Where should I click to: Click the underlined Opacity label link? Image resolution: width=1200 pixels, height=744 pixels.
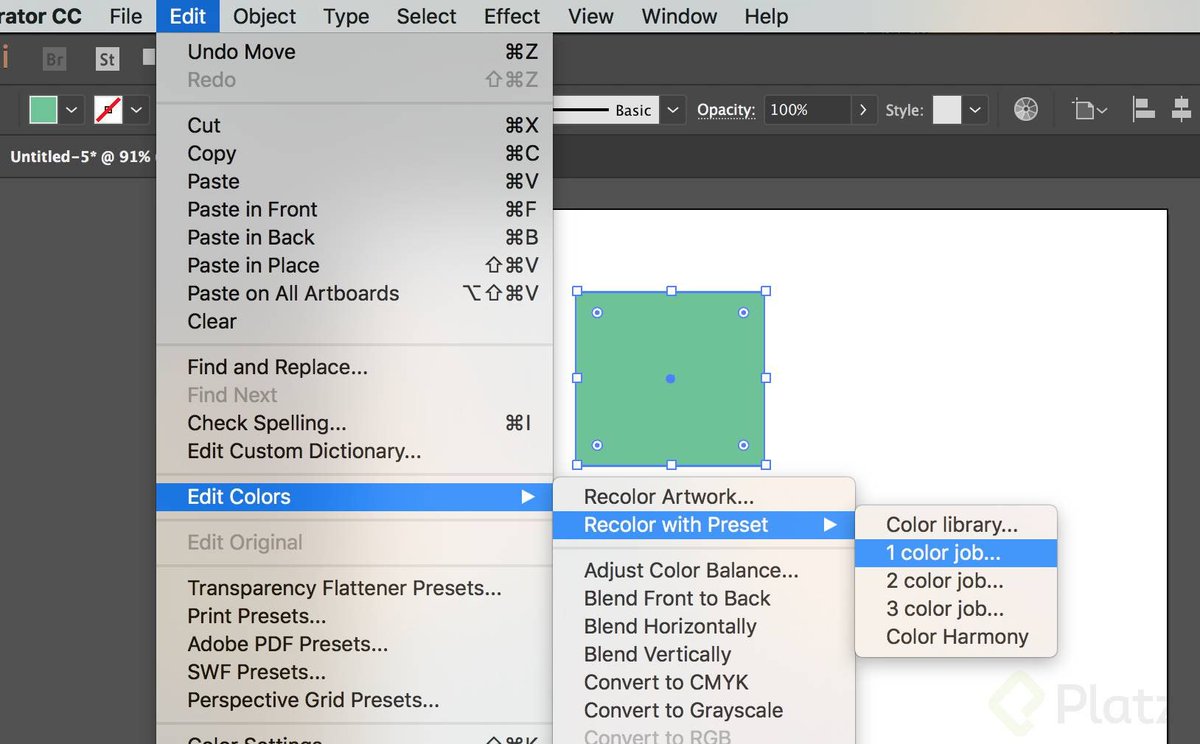click(726, 110)
